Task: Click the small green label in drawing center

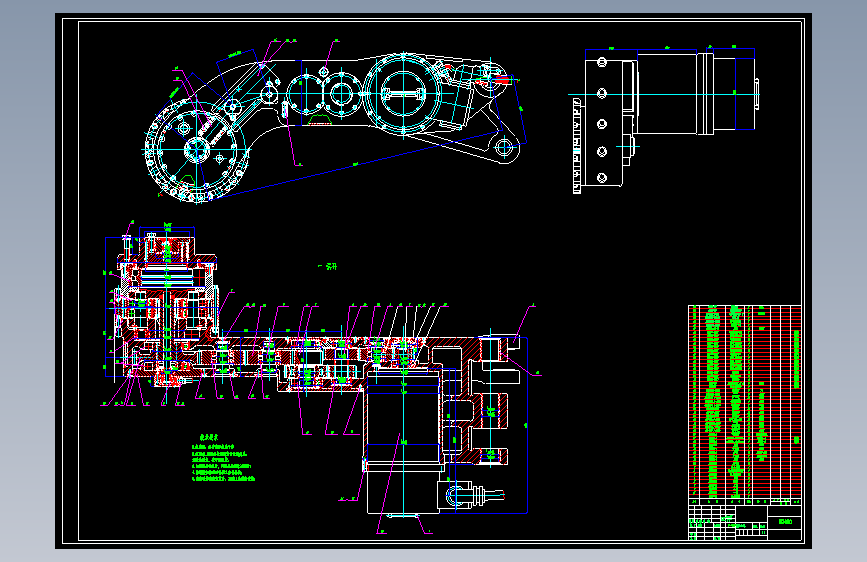Action: (x=327, y=267)
